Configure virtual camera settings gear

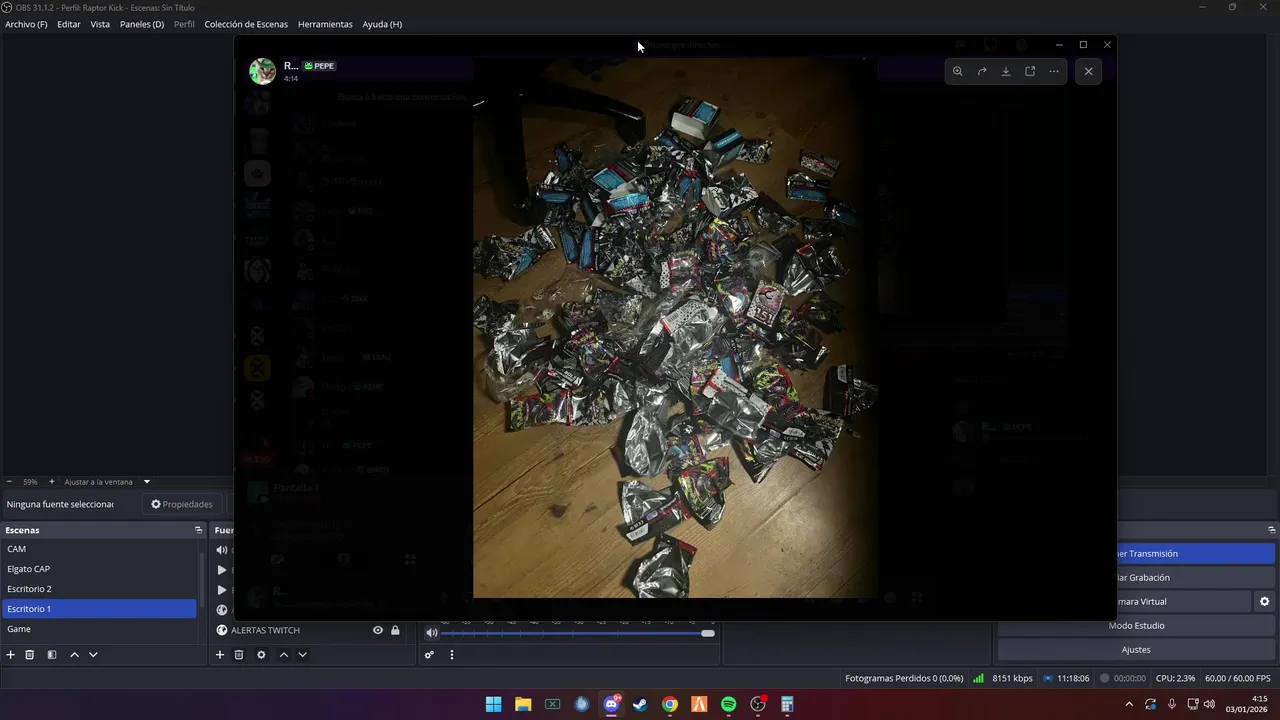point(1264,601)
